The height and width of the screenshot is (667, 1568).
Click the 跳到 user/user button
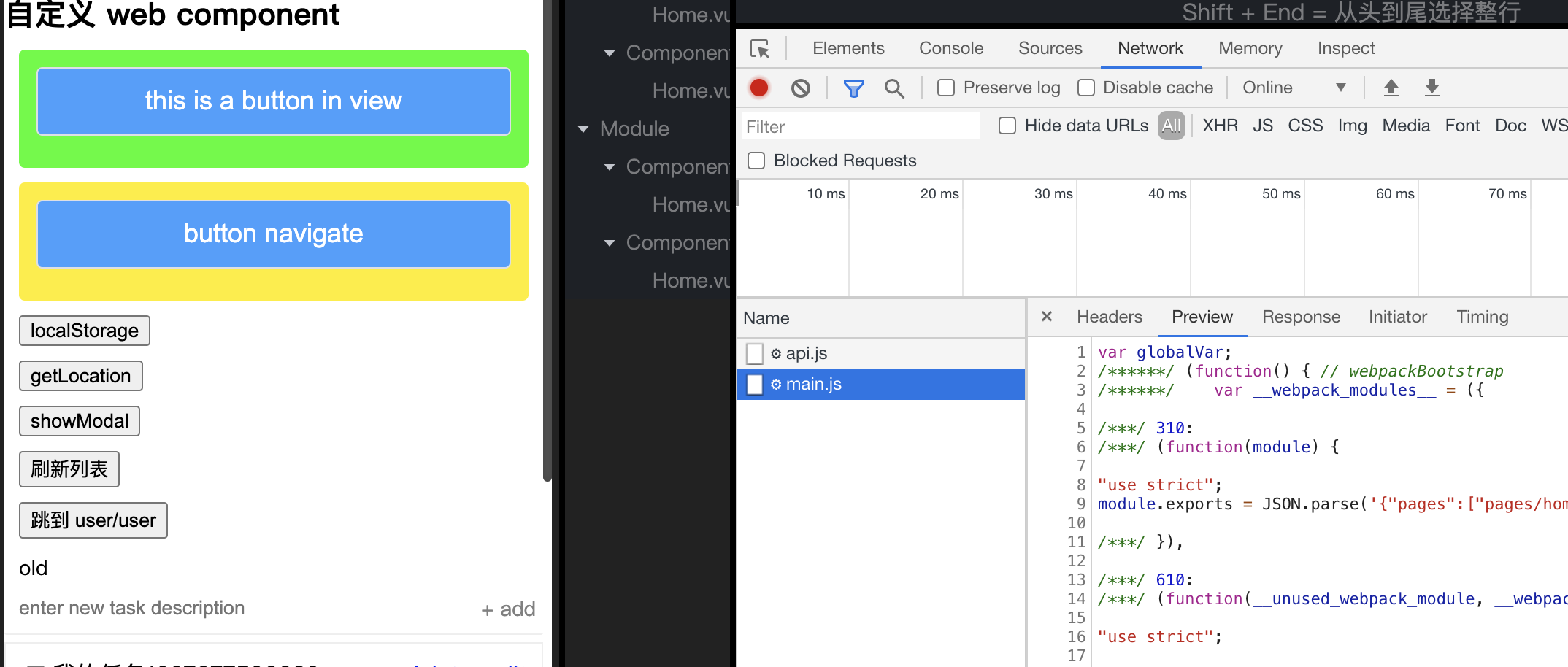[x=93, y=520]
